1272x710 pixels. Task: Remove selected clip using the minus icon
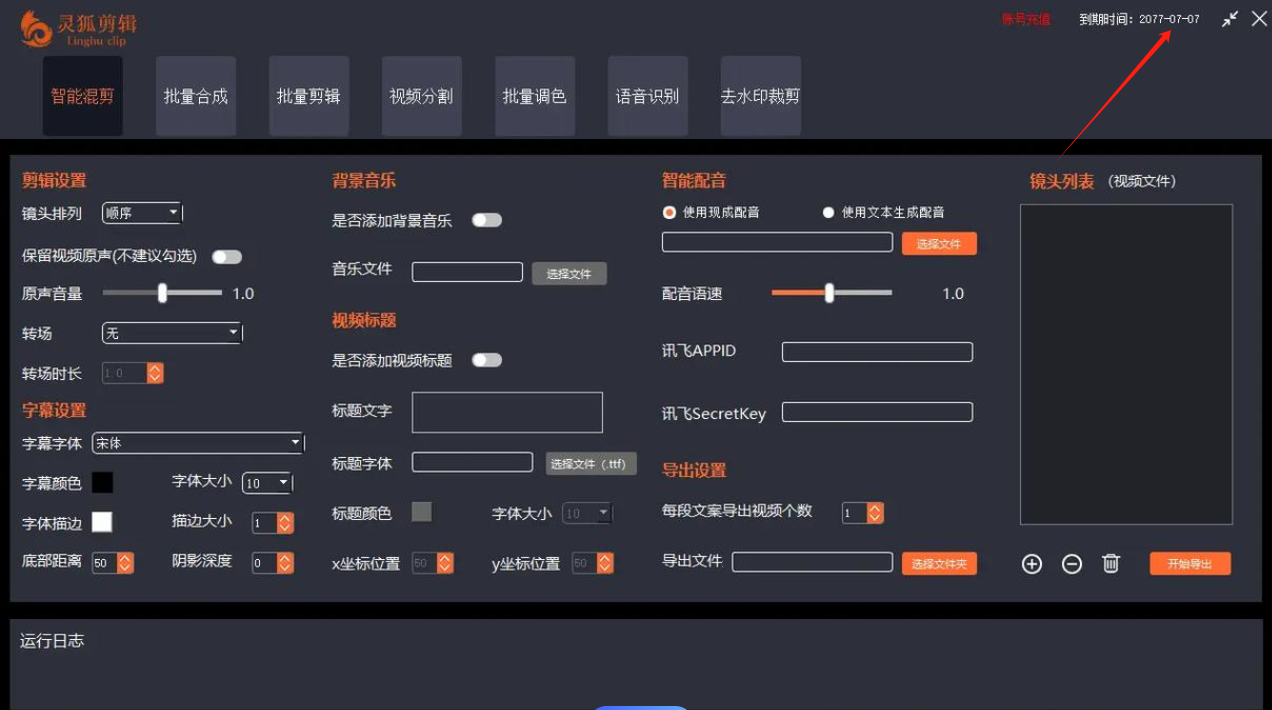click(x=1071, y=563)
